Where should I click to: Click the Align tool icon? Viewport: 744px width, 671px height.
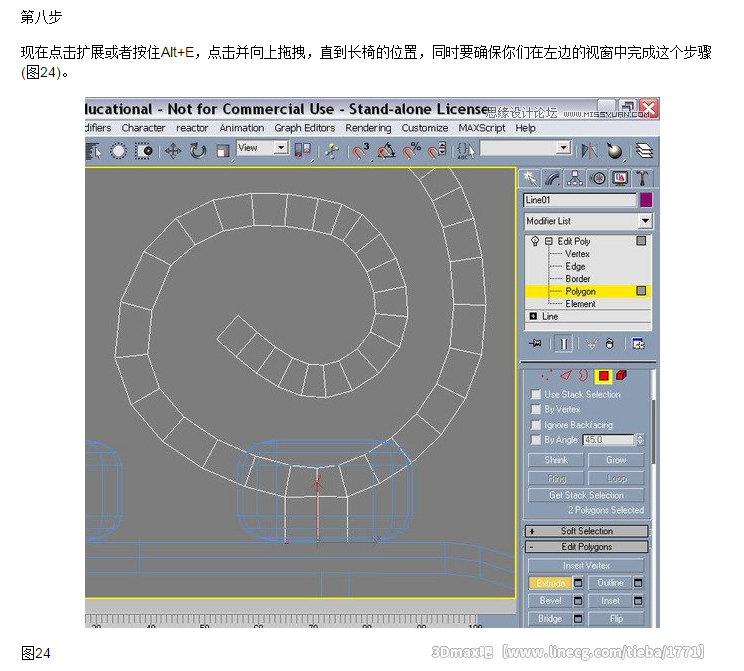tap(614, 151)
